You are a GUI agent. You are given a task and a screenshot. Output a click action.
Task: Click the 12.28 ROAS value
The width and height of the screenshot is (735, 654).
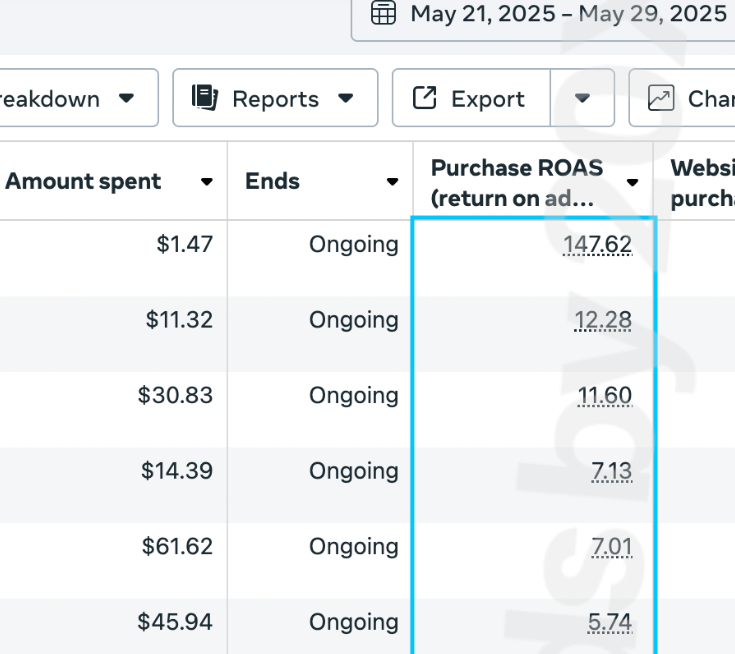(x=603, y=320)
